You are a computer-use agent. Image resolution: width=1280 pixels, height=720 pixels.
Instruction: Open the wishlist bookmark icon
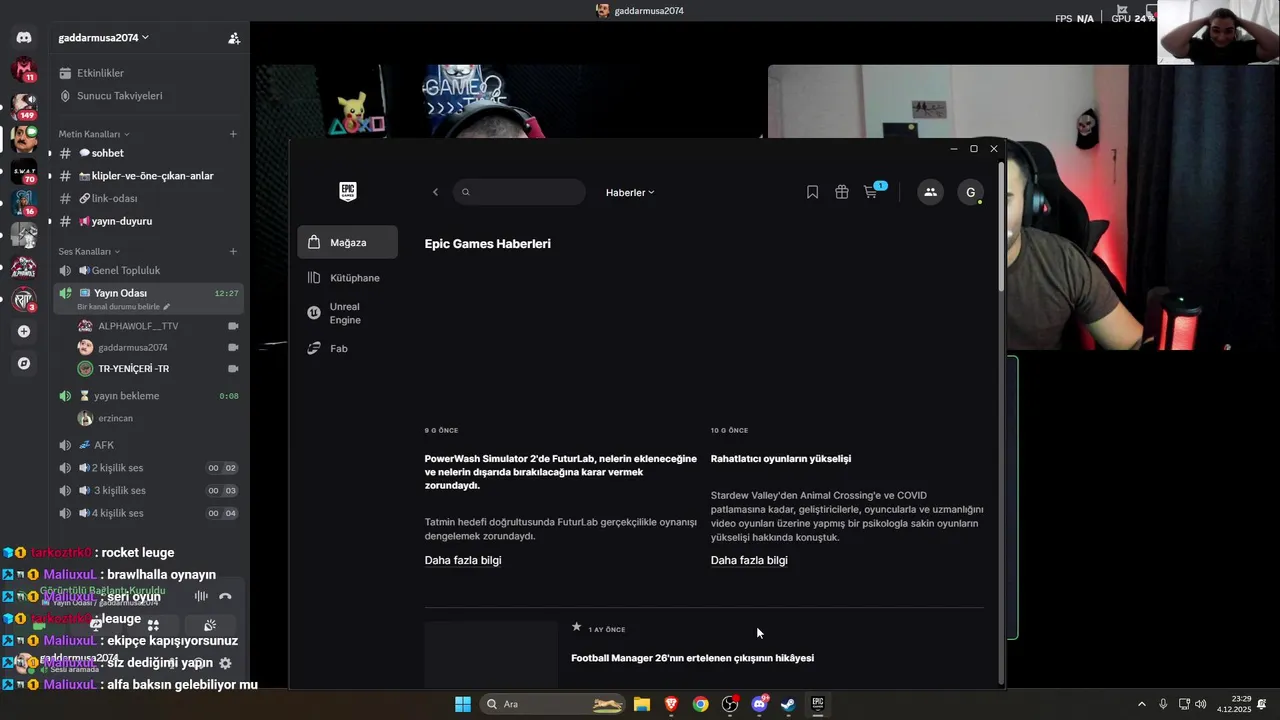812,192
